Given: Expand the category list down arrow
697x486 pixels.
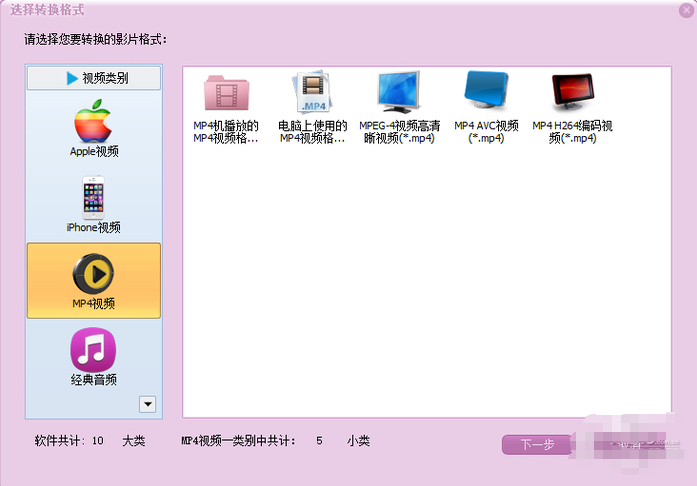Looking at the screenshot, I should (148, 404).
